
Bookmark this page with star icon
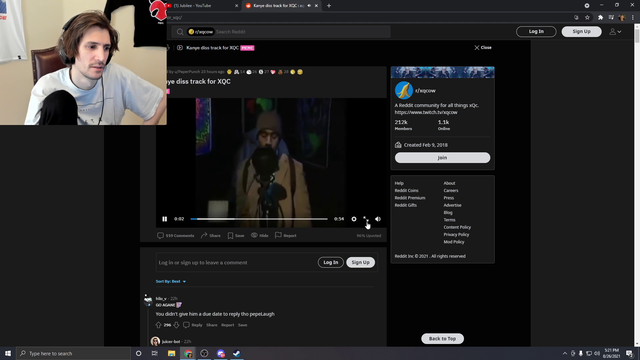pyautogui.click(x=587, y=18)
